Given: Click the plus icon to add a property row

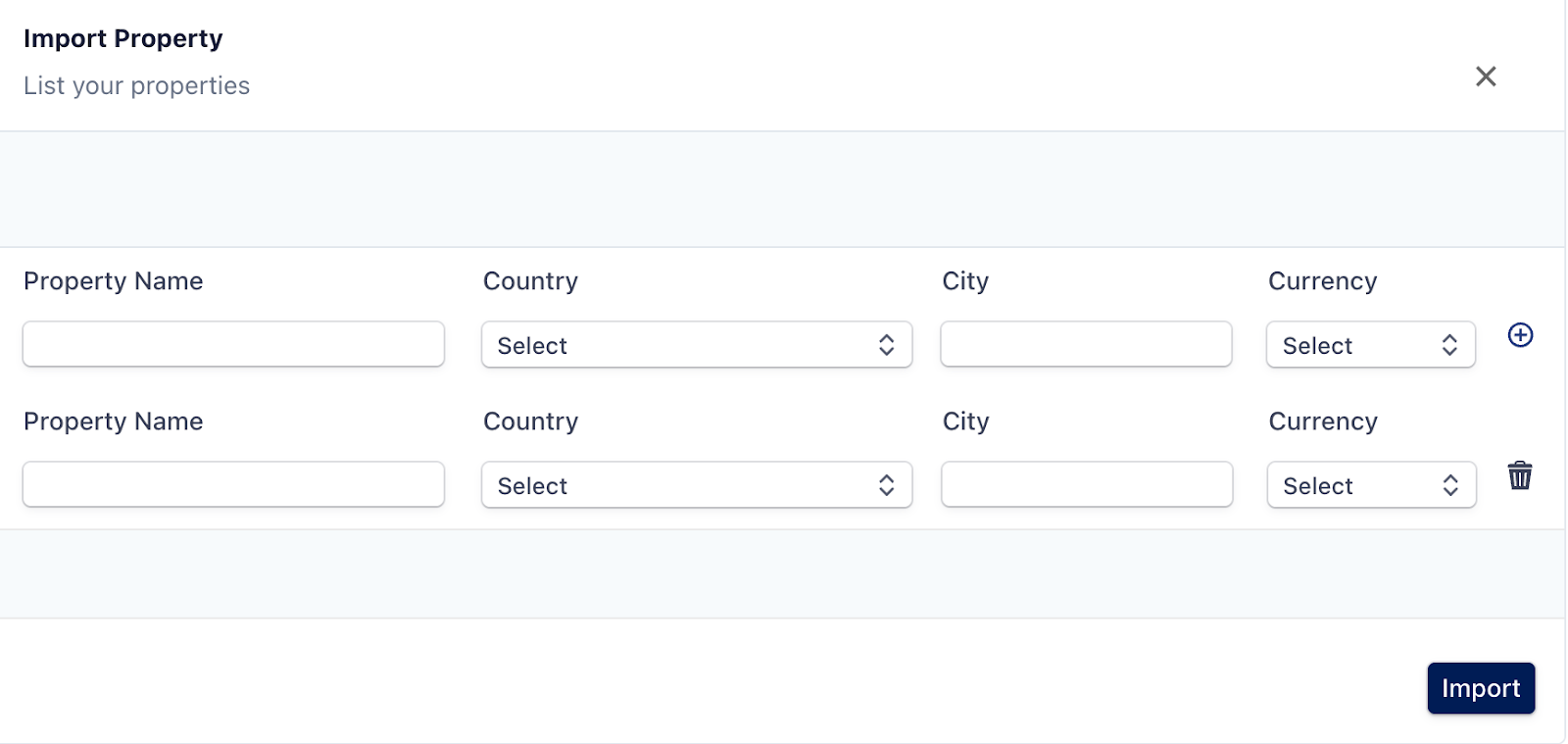Looking at the screenshot, I should (x=1520, y=335).
